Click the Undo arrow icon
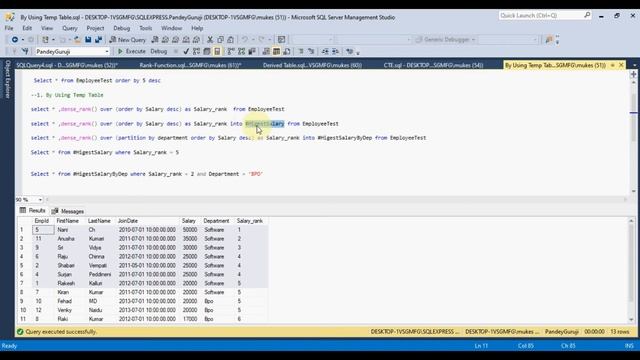This screenshot has width=640, height=360. [244, 40]
